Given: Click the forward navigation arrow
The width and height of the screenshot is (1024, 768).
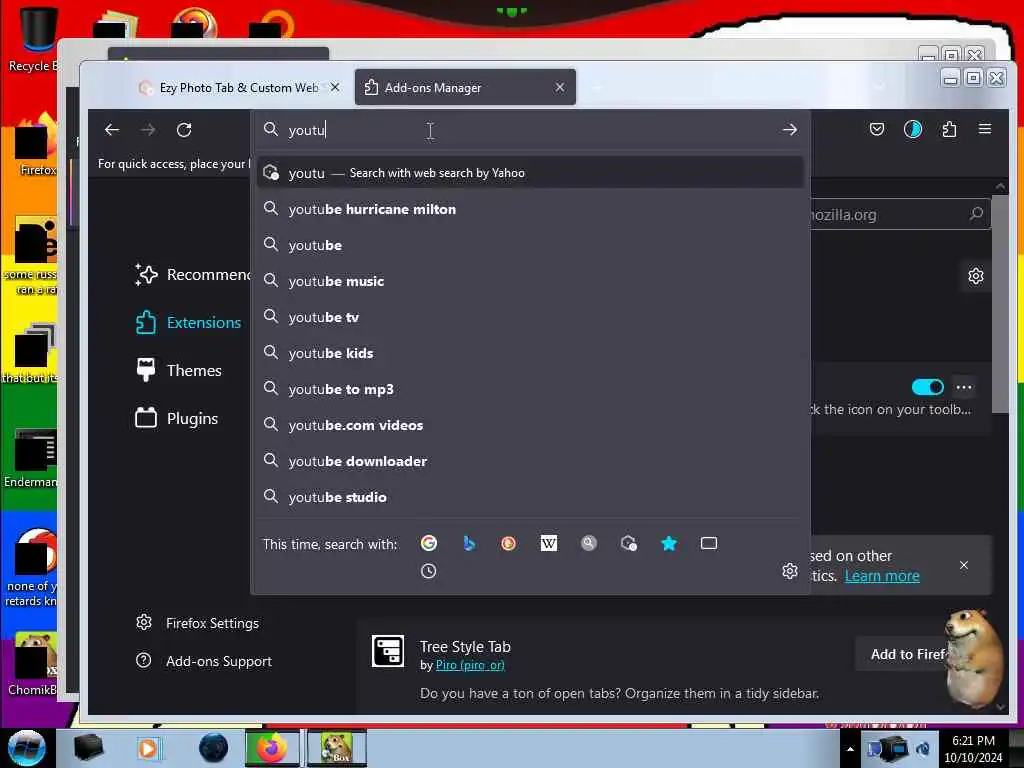Looking at the screenshot, I should pyautogui.click(x=148, y=129).
